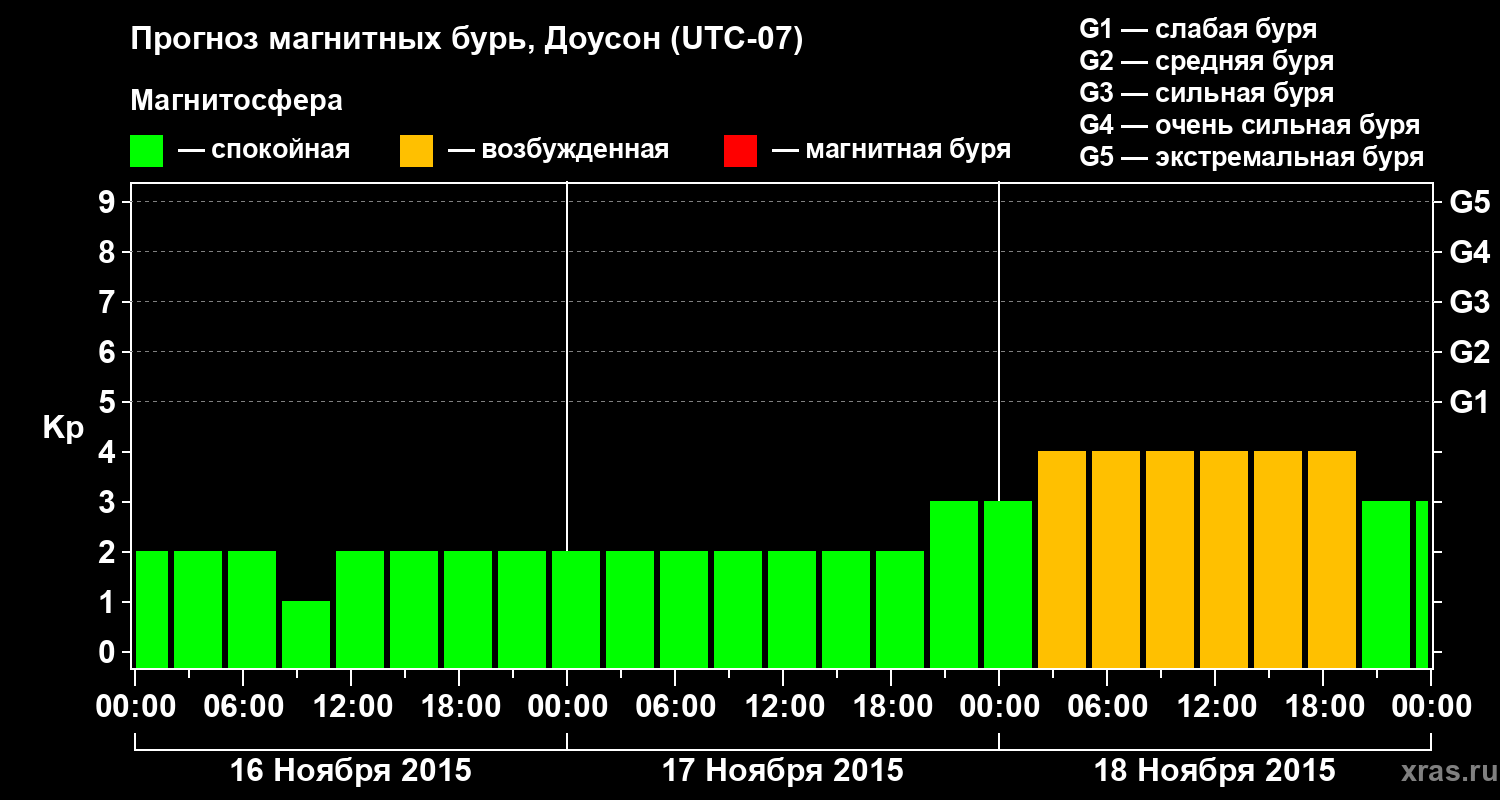Click the right axis label G2

coord(1469,352)
